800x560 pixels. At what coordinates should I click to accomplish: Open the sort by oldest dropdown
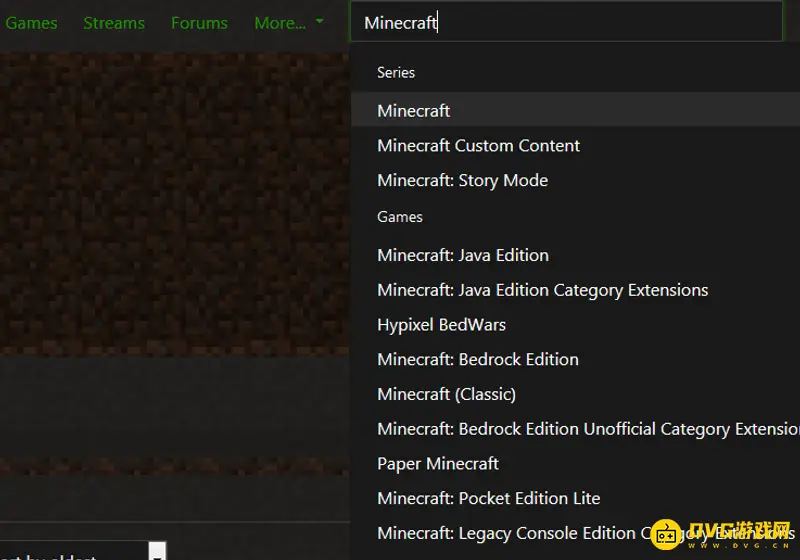(157, 552)
